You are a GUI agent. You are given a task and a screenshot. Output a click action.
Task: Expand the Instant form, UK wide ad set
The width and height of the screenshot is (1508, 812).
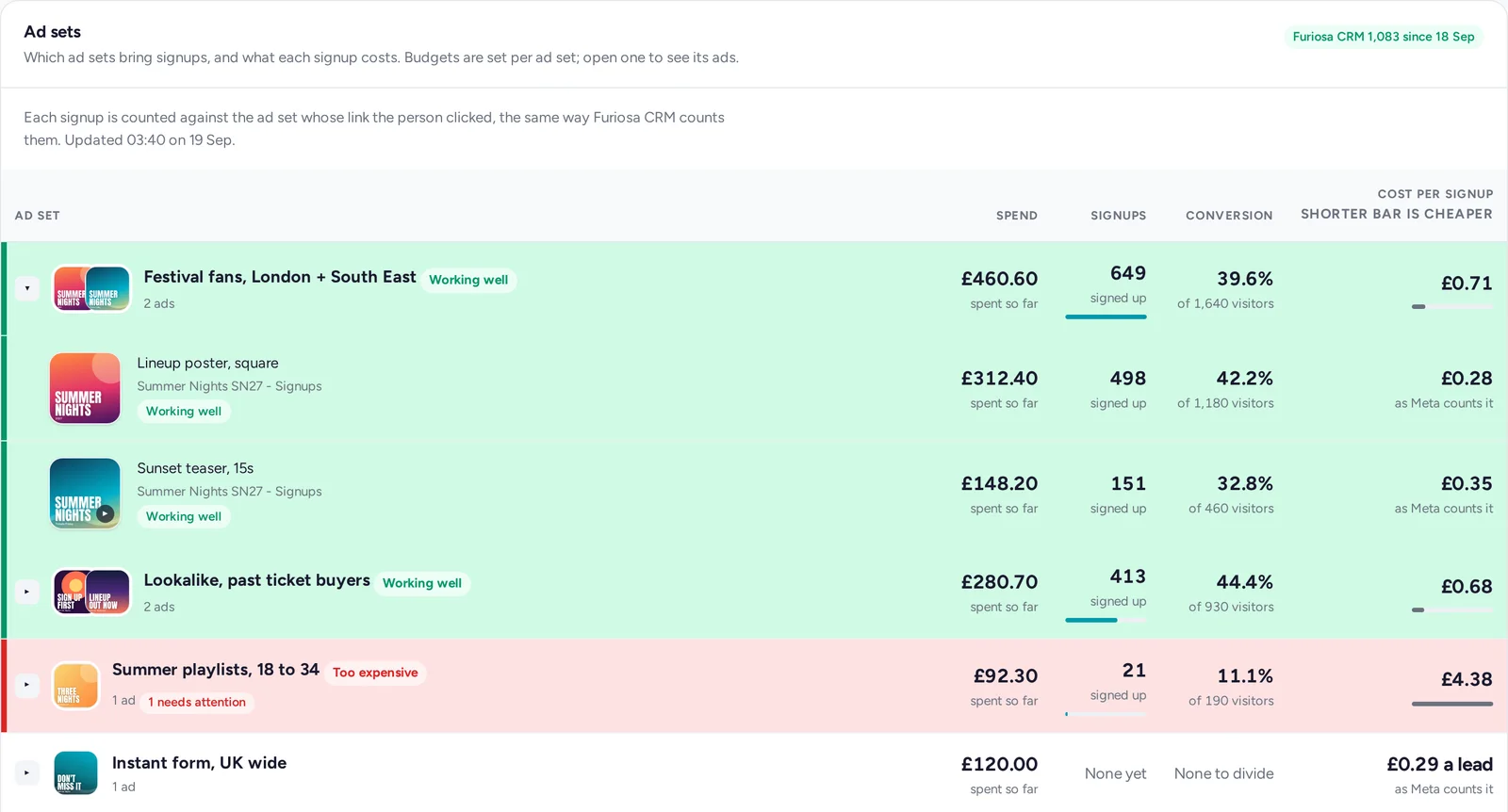point(27,772)
